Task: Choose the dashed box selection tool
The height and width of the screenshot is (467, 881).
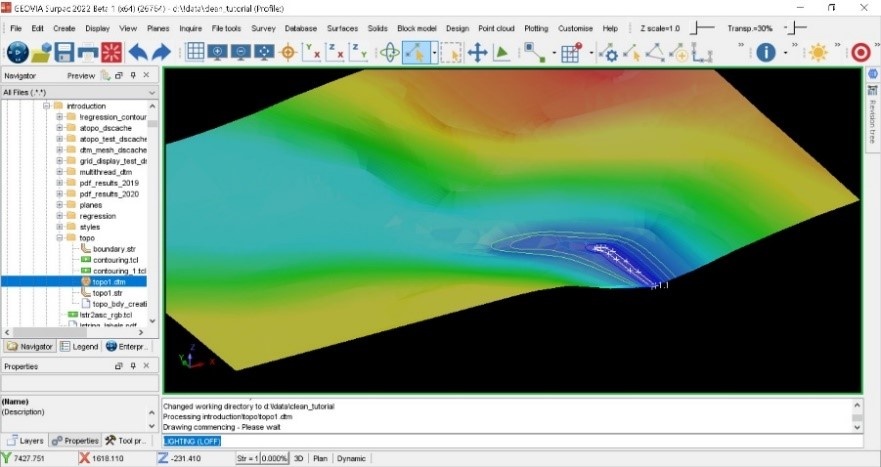Action: click(x=451, y=52)
